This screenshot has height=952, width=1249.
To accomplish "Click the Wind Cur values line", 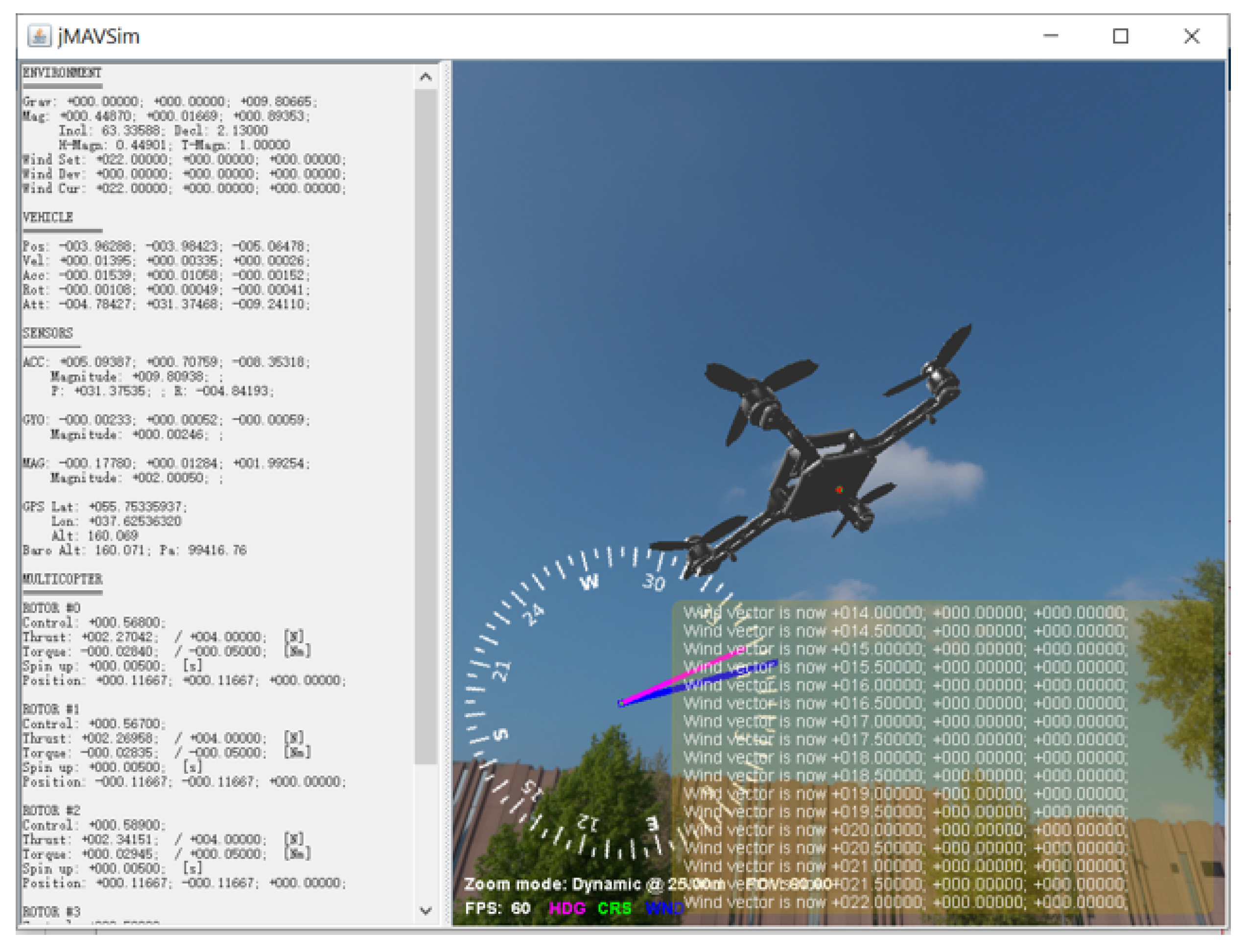I will (184, 188).
